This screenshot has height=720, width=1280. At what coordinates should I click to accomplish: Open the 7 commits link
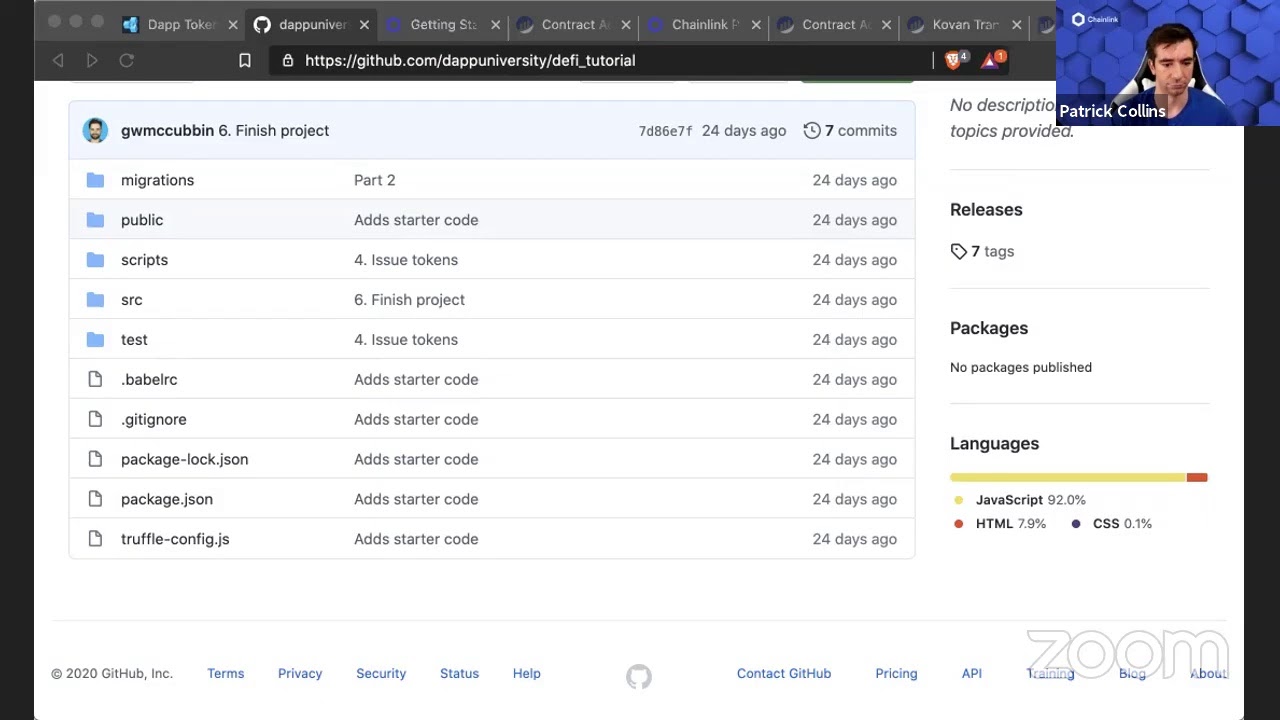[x=861, y=131]
